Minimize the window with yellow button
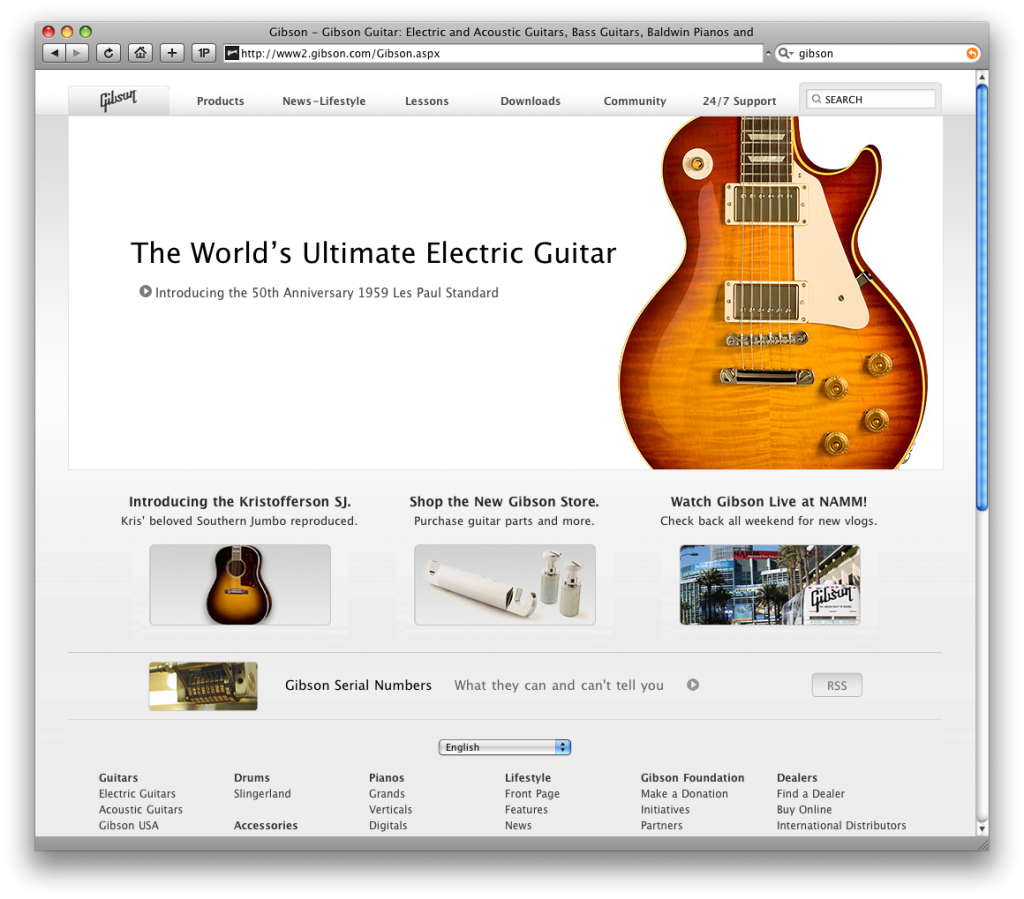 (x=67, y=31)
